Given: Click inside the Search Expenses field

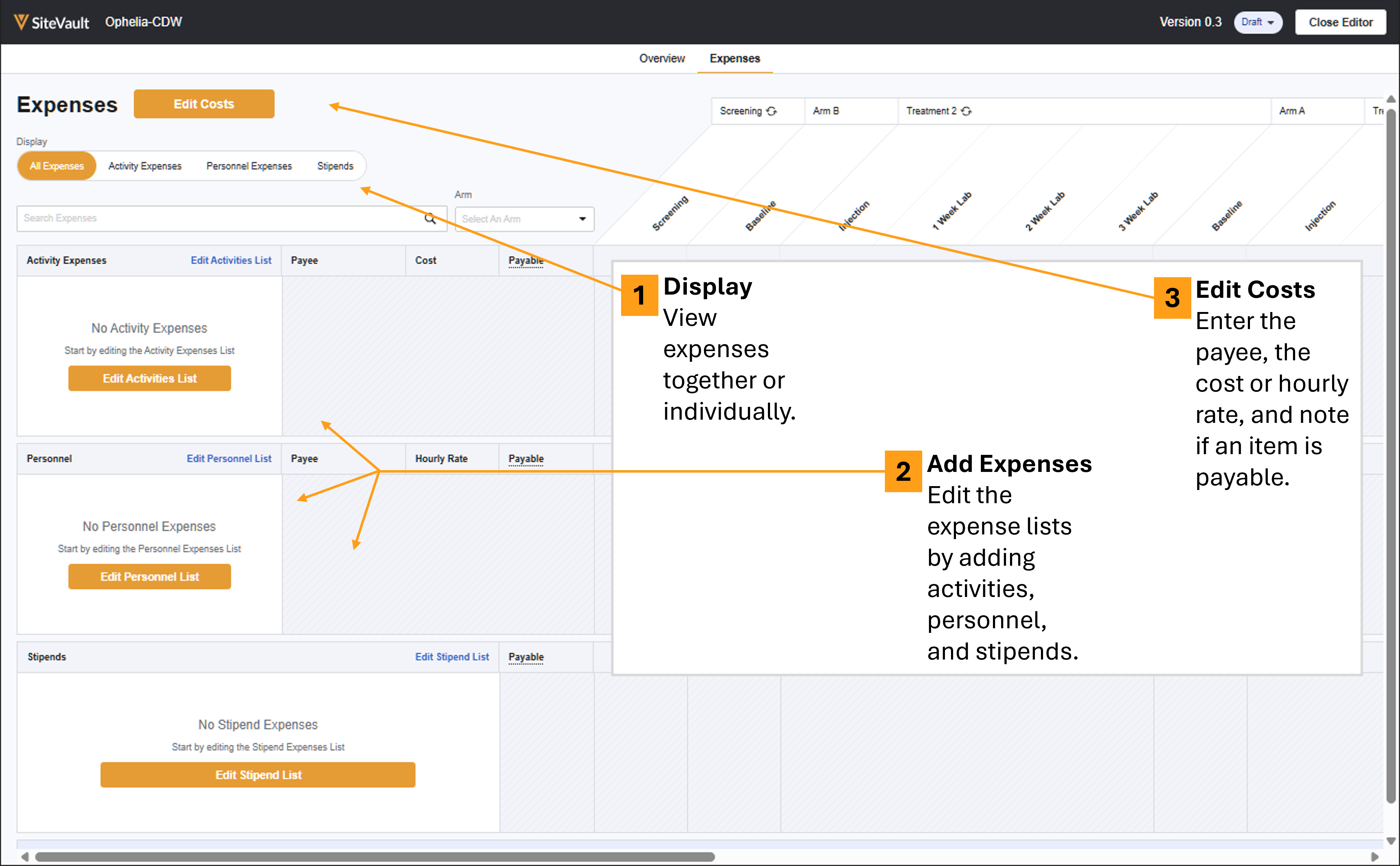Looking at the screenshot, I should point(218,218).
